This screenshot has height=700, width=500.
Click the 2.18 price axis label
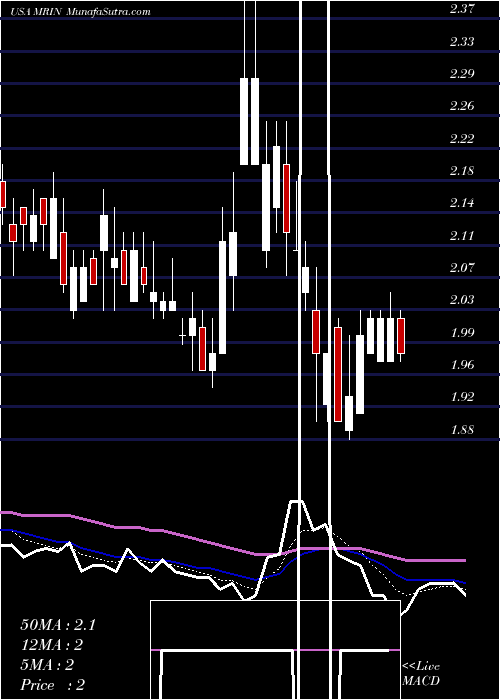click(462, 171)
